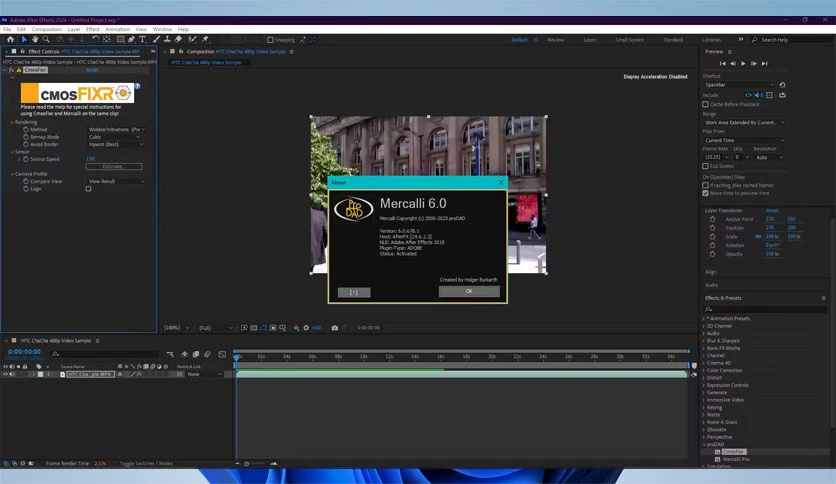Click the Estimate button under Sensor Speed

(114, 166)
